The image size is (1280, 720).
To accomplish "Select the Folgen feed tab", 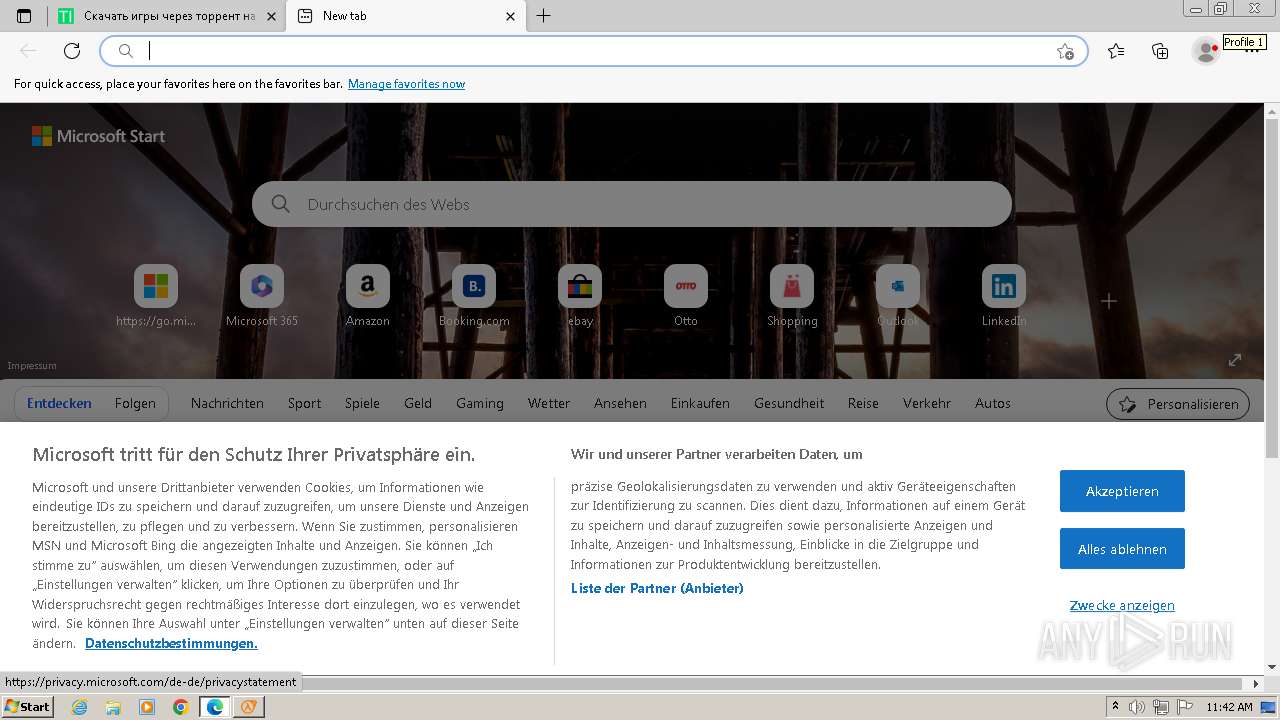I will pyautogui.click(x=135, y=403).
